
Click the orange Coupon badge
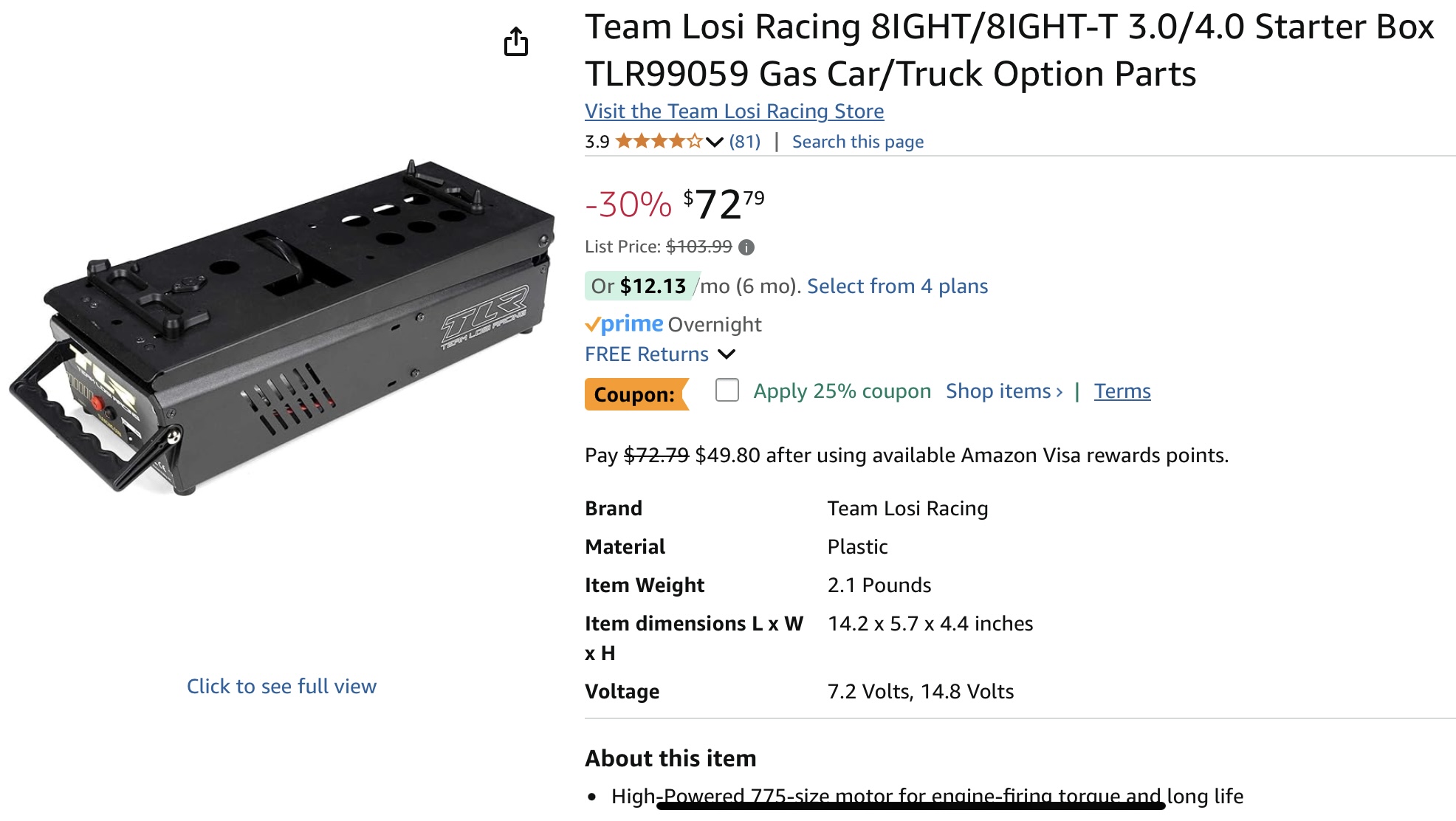tap(636, 394)
